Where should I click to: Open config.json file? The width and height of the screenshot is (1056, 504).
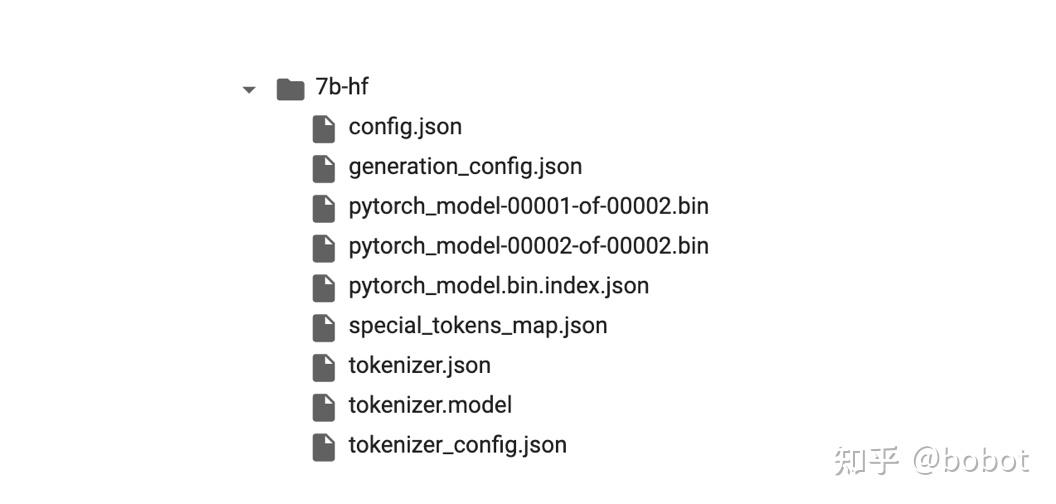coord(405,127)
